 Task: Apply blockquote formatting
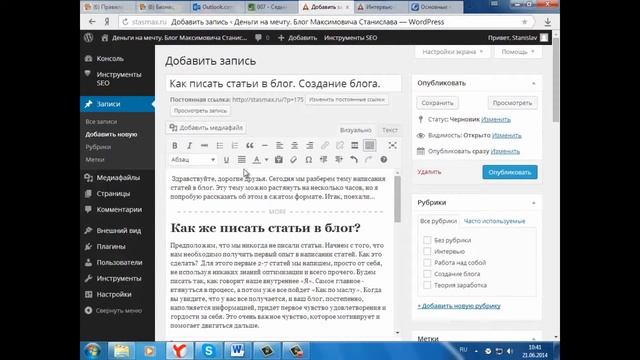[x=250, y=146]
